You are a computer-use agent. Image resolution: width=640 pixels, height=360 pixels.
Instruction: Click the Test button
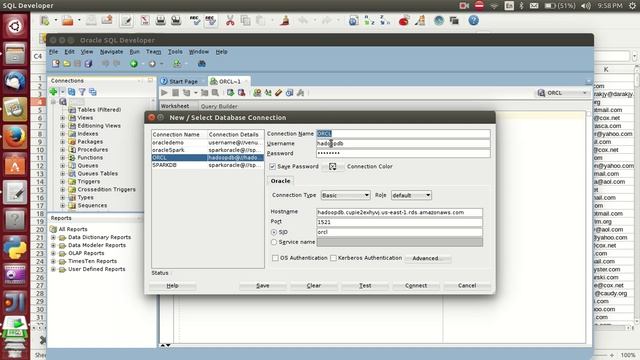(365, 286)
